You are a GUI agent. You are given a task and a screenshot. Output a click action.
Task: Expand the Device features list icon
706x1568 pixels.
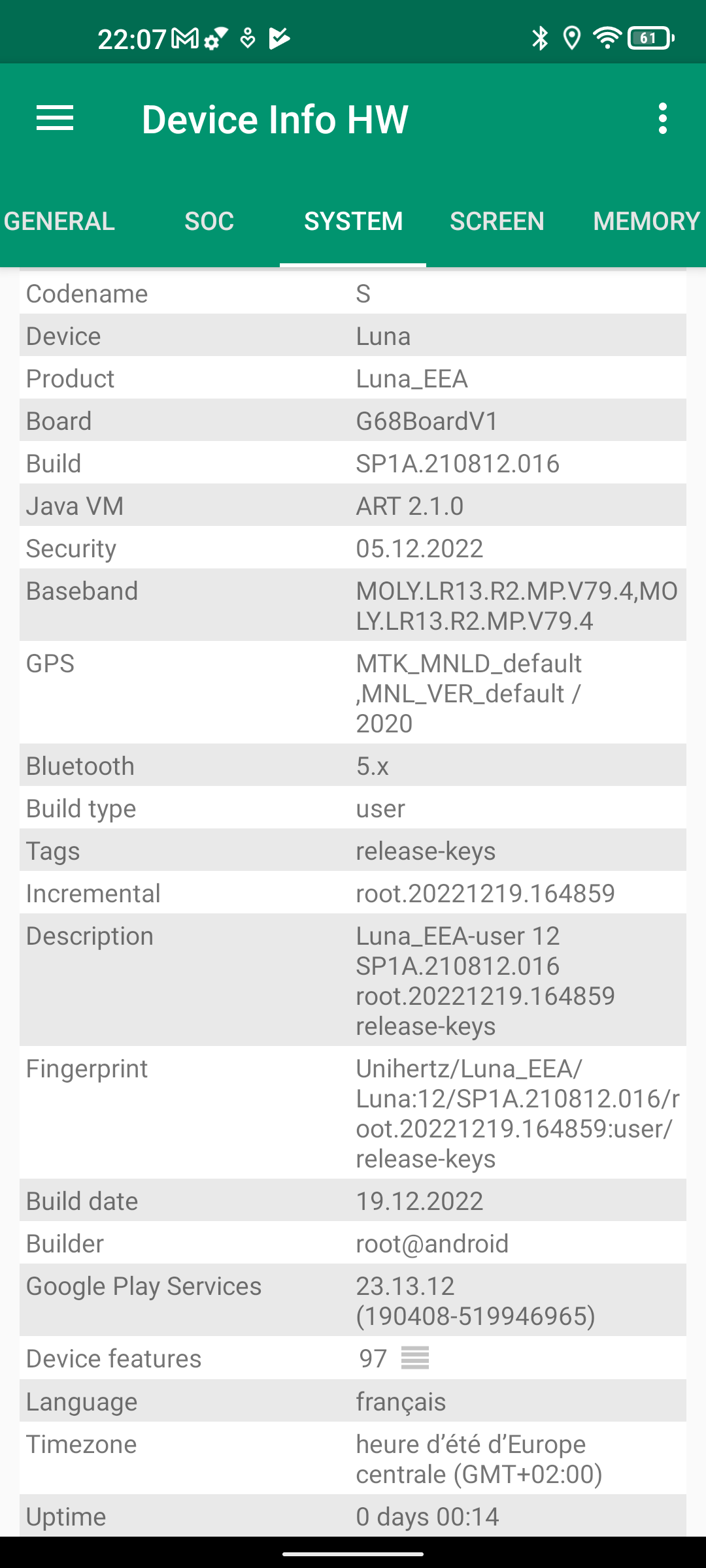point(415,1358)
